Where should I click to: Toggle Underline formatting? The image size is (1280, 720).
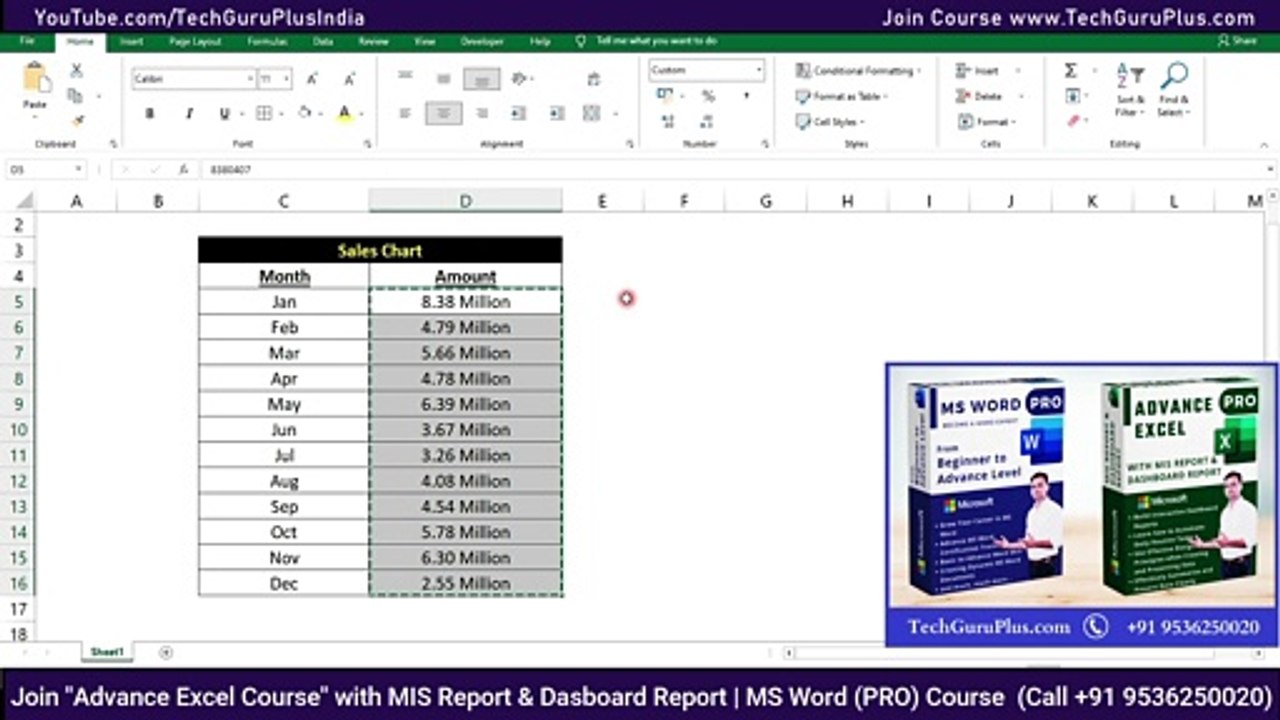pyautogui.click(x=225, y=113)
